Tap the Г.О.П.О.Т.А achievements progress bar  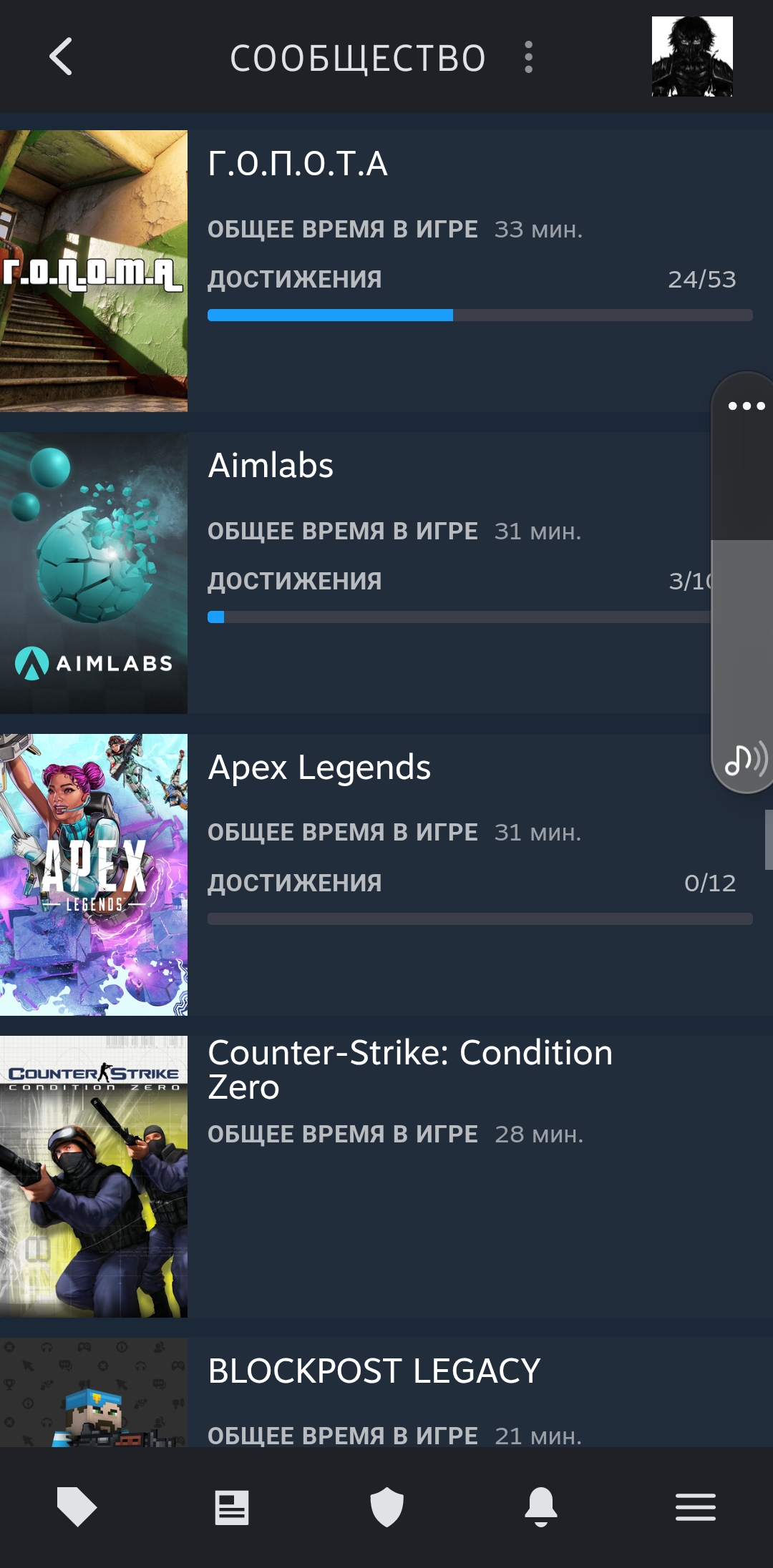click(x=480, y=315)
